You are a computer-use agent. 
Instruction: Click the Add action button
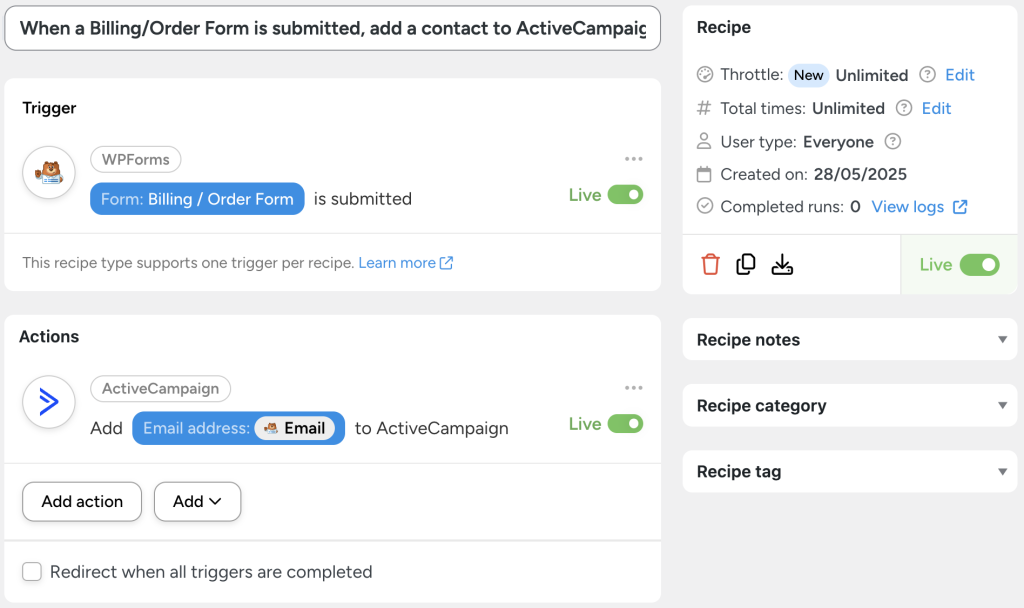(81, 501)
